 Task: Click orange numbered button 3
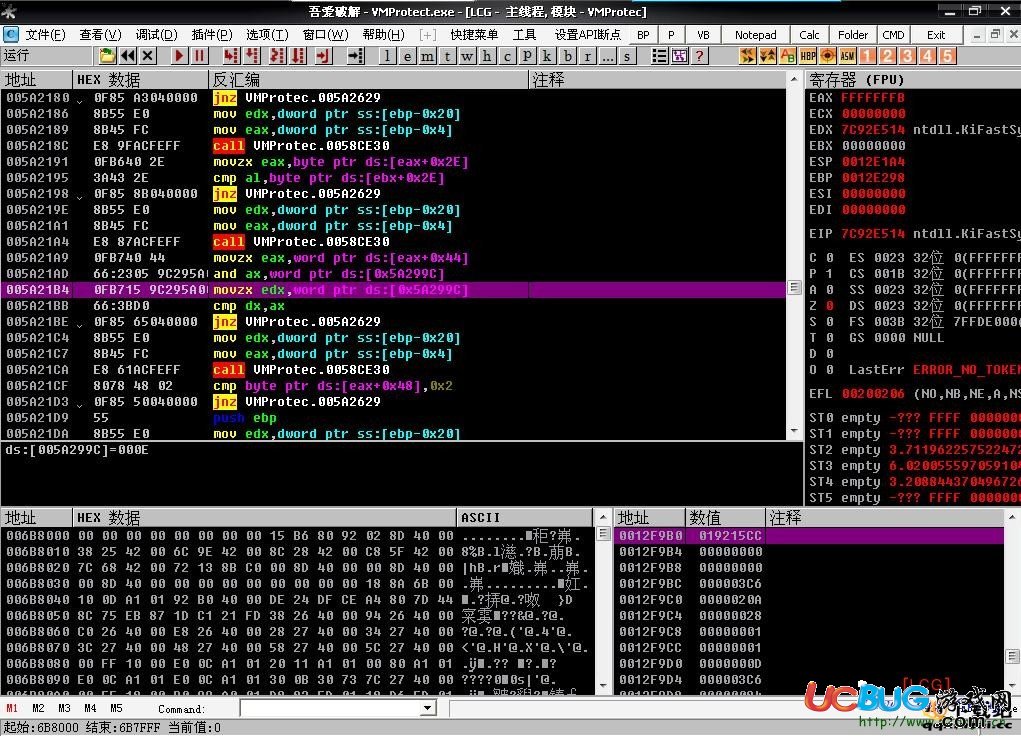(907, 56)
